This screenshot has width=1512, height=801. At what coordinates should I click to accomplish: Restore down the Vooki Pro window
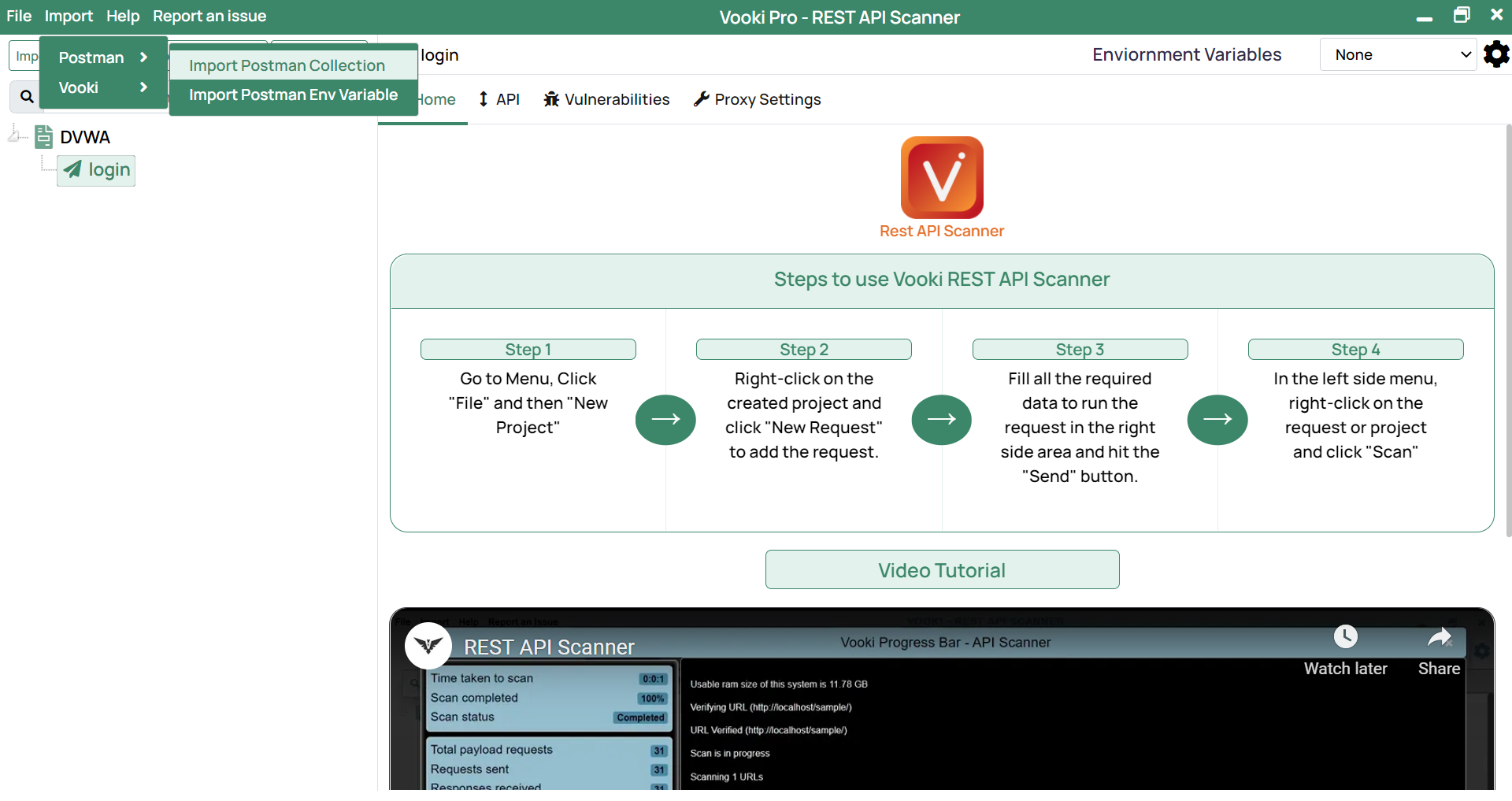tap(1462, 15)
